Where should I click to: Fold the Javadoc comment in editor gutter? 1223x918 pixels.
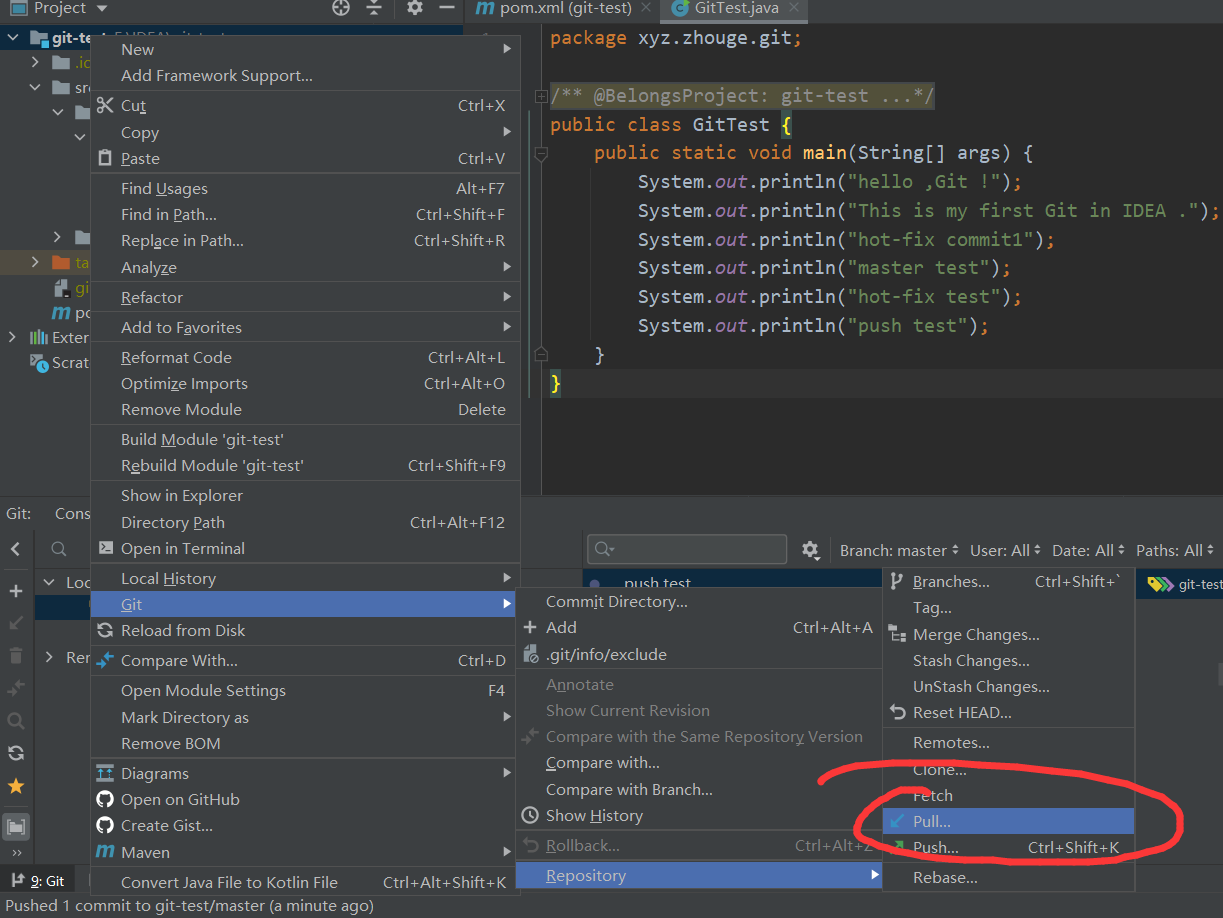coord(541,97)
